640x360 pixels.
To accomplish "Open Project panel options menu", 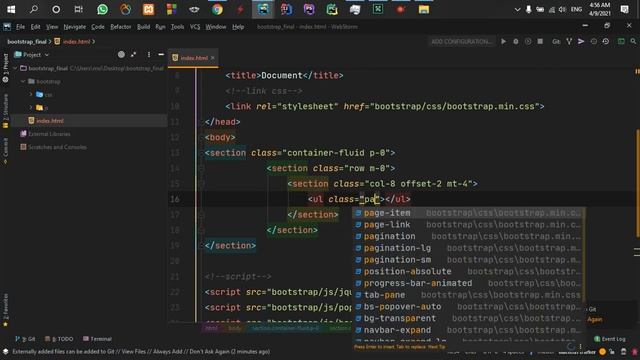I will pyautogui.click(x=149, y=54).
